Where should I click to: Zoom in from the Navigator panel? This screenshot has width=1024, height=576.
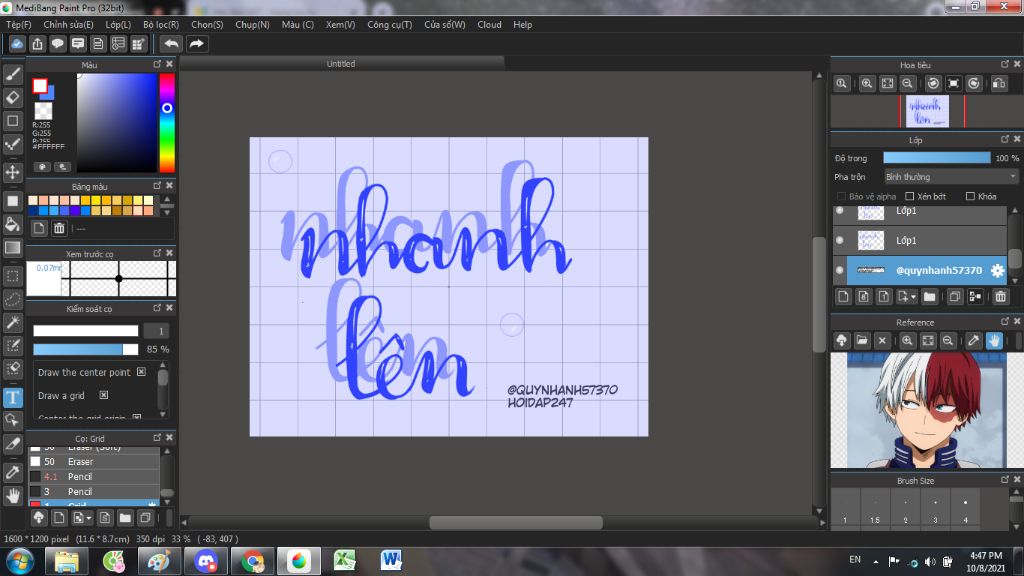(x=867, y=84)
